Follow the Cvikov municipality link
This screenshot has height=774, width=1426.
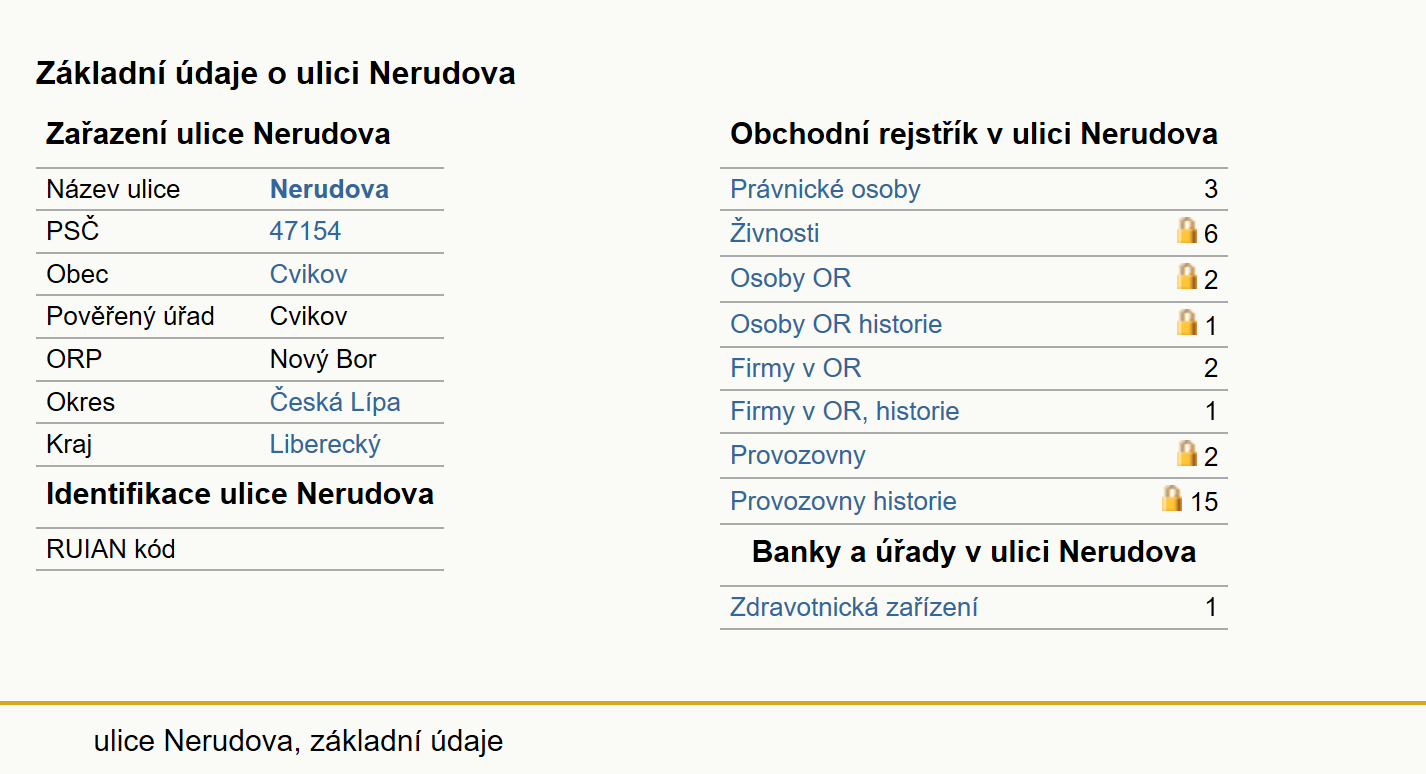308,274
